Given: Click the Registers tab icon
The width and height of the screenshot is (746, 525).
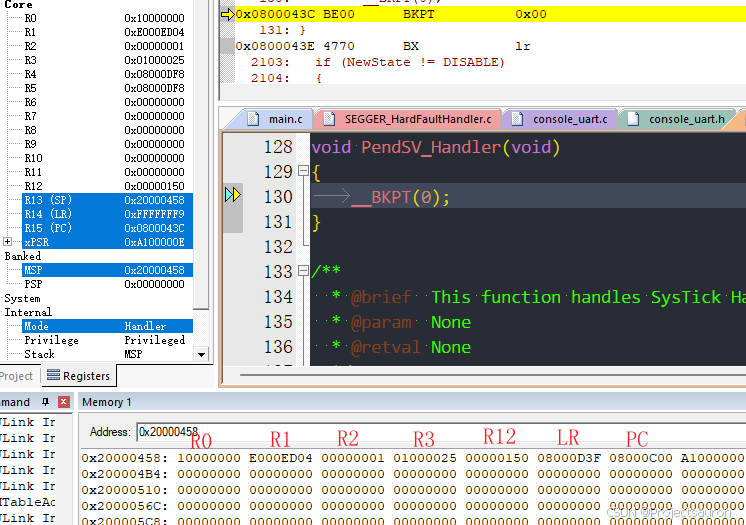Looking at the screenshot, I should (53, 376).
